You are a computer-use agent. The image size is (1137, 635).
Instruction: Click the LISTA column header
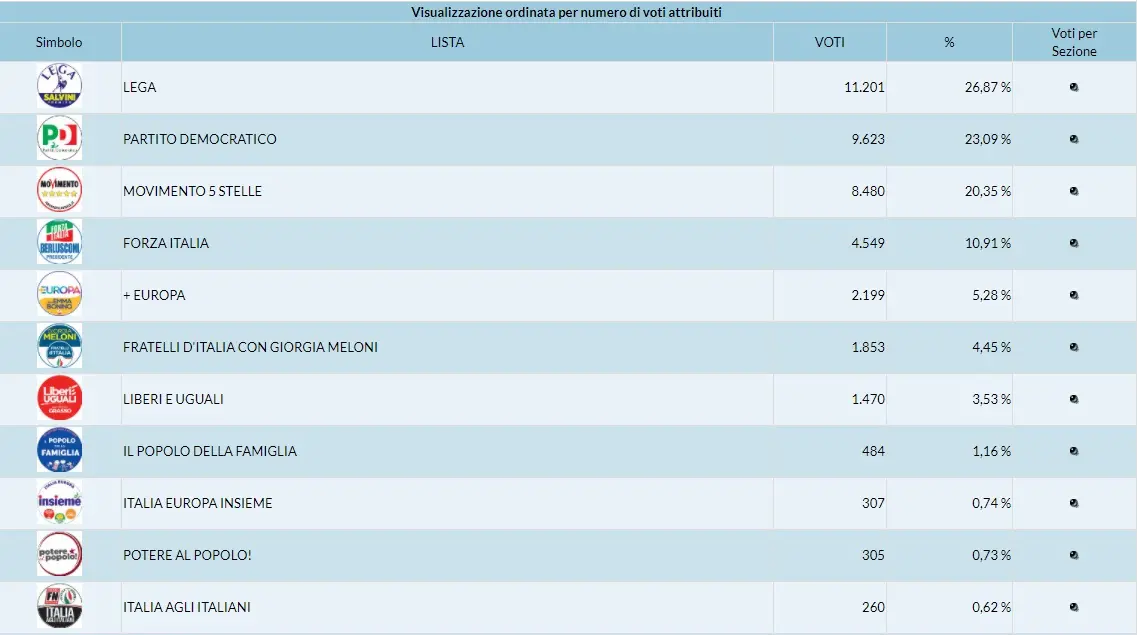(x=447, y=42)
